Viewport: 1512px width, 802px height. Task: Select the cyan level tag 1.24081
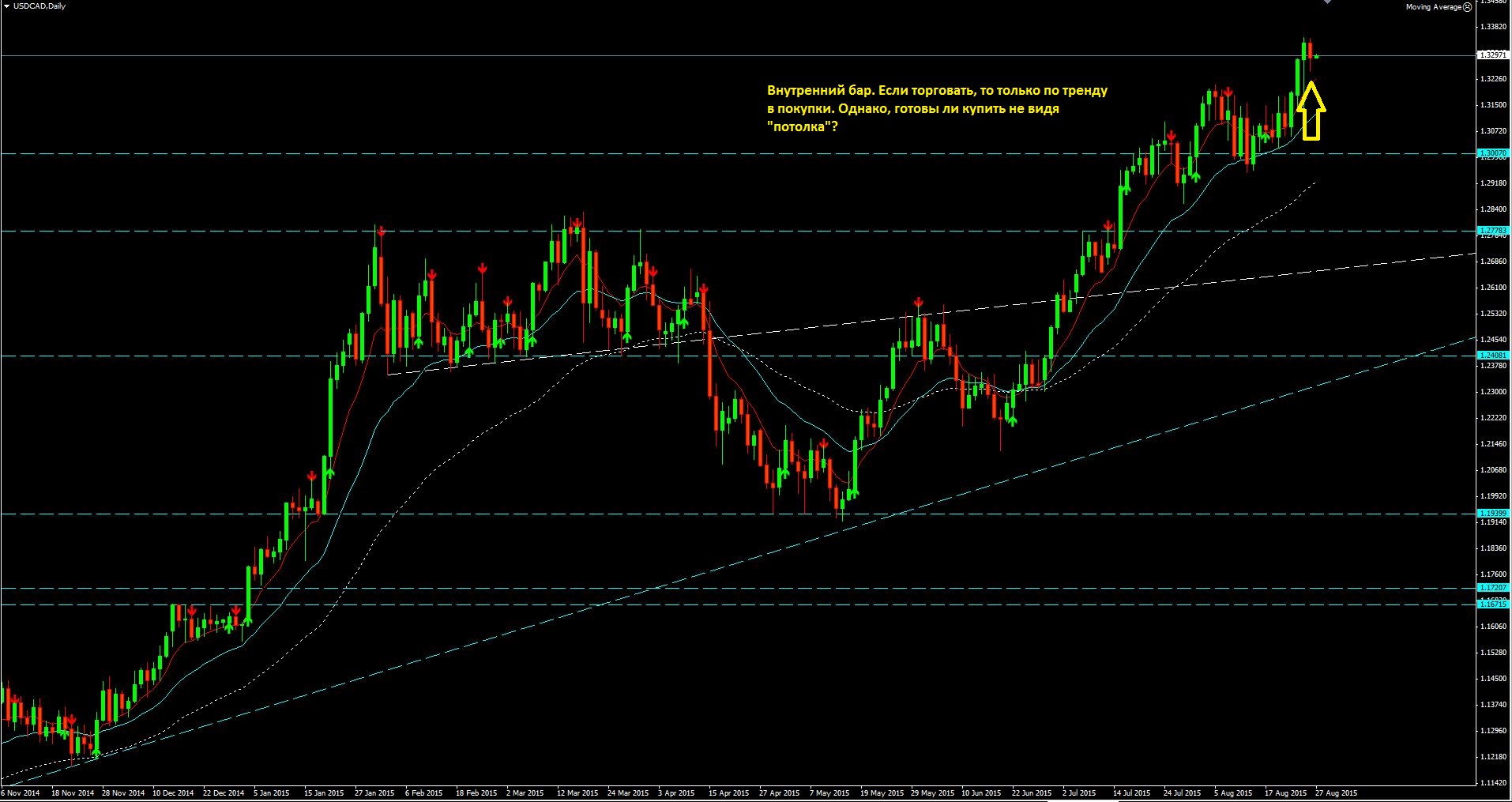tap(1492, 356)
